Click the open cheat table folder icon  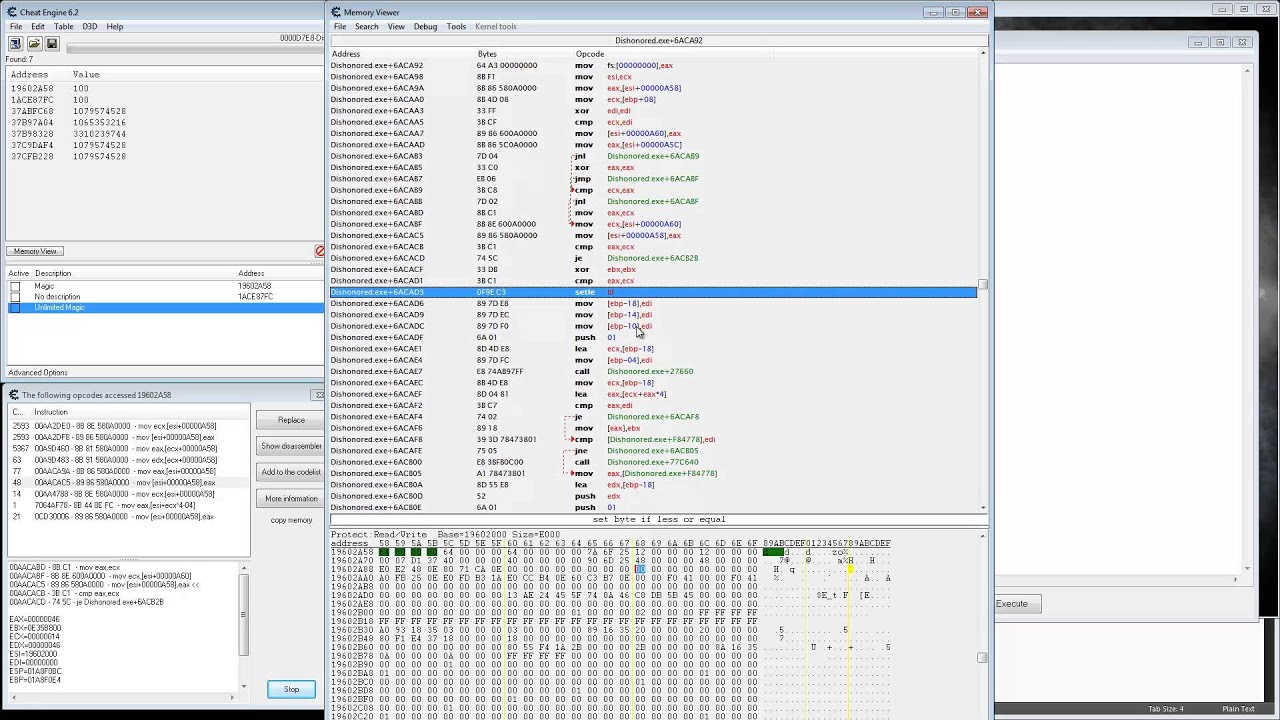(x=34, y=44)
